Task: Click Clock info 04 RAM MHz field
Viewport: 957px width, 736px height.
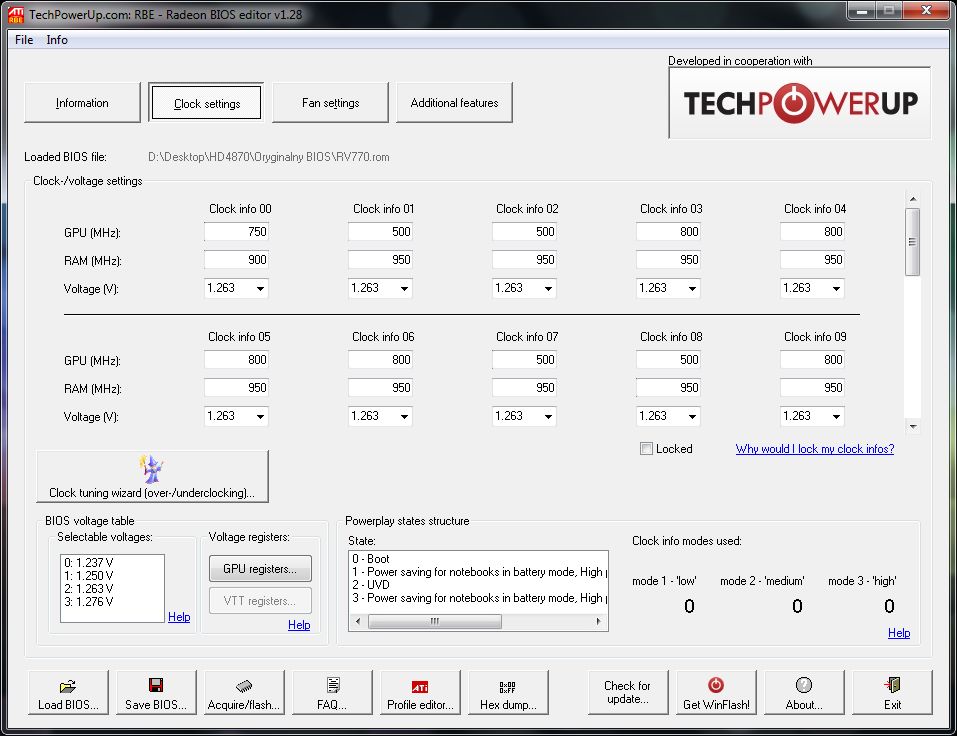Action: 812,260
